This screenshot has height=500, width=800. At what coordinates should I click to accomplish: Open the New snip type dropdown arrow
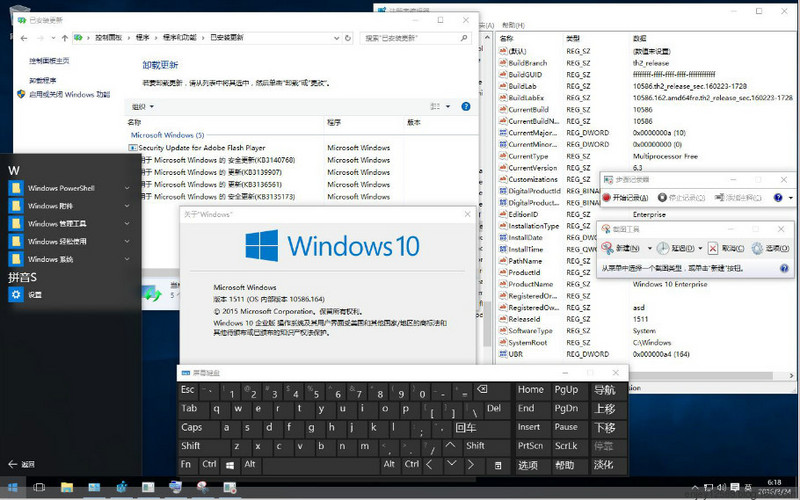pos(649,248)
